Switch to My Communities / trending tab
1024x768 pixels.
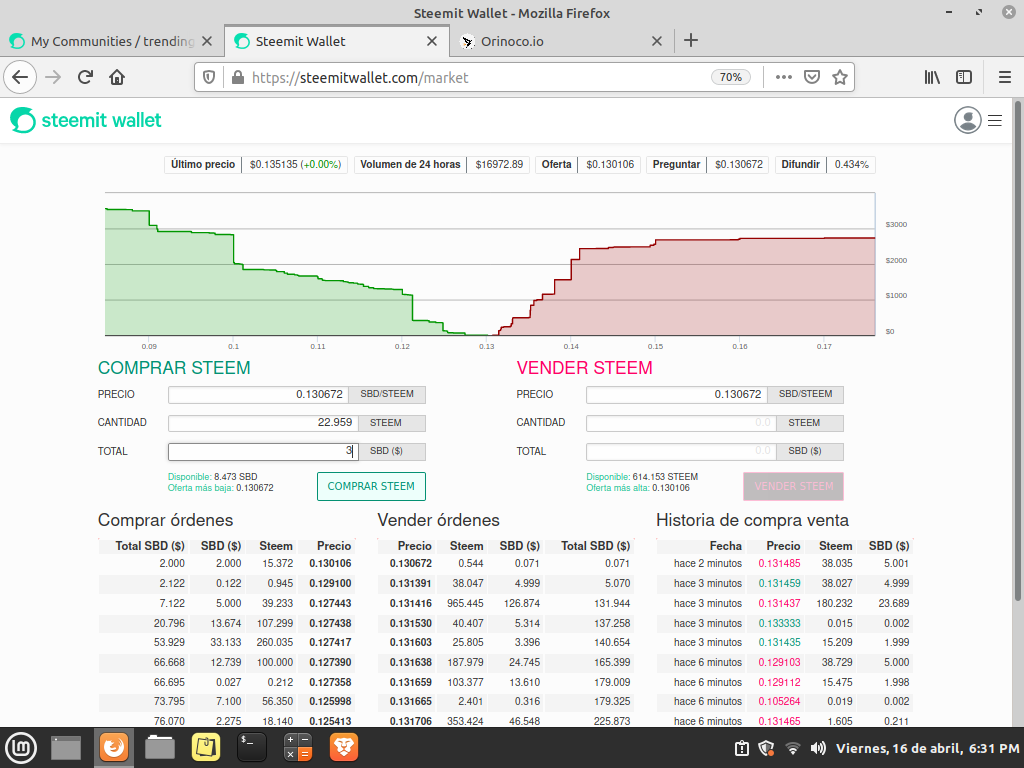tap(111, 41)
